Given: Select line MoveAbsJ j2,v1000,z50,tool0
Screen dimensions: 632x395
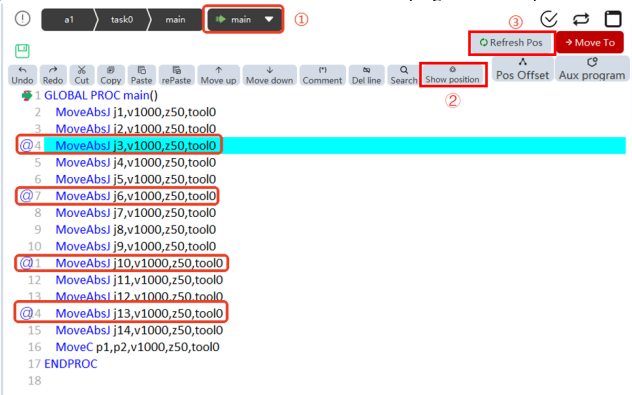Looking at the screenshot, I should point(136,129).
